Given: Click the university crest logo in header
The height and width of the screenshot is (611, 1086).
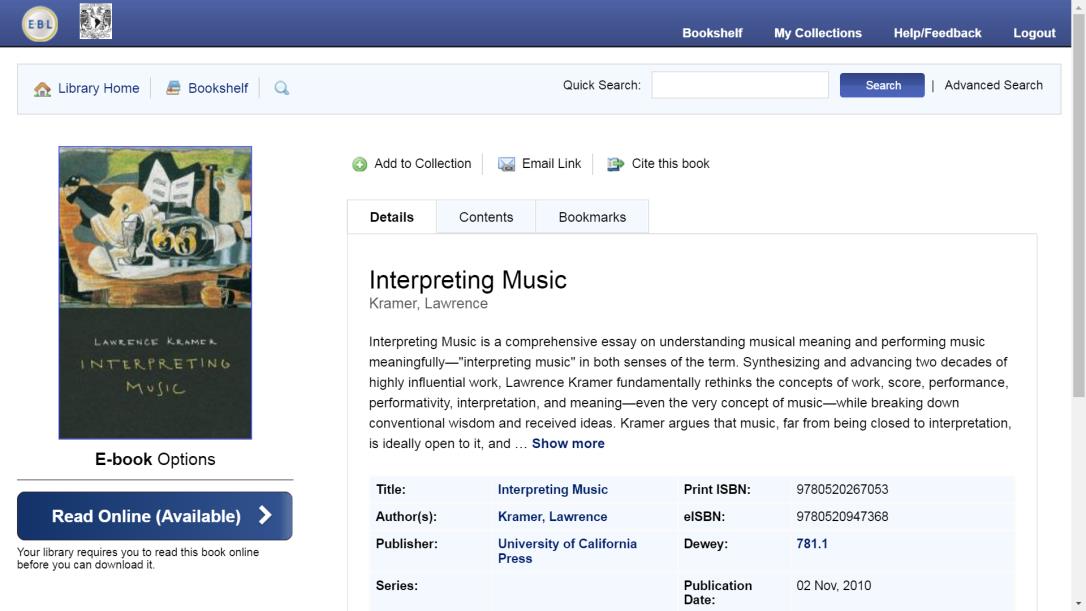Looking at the screenshot, I should coord(95,22).
